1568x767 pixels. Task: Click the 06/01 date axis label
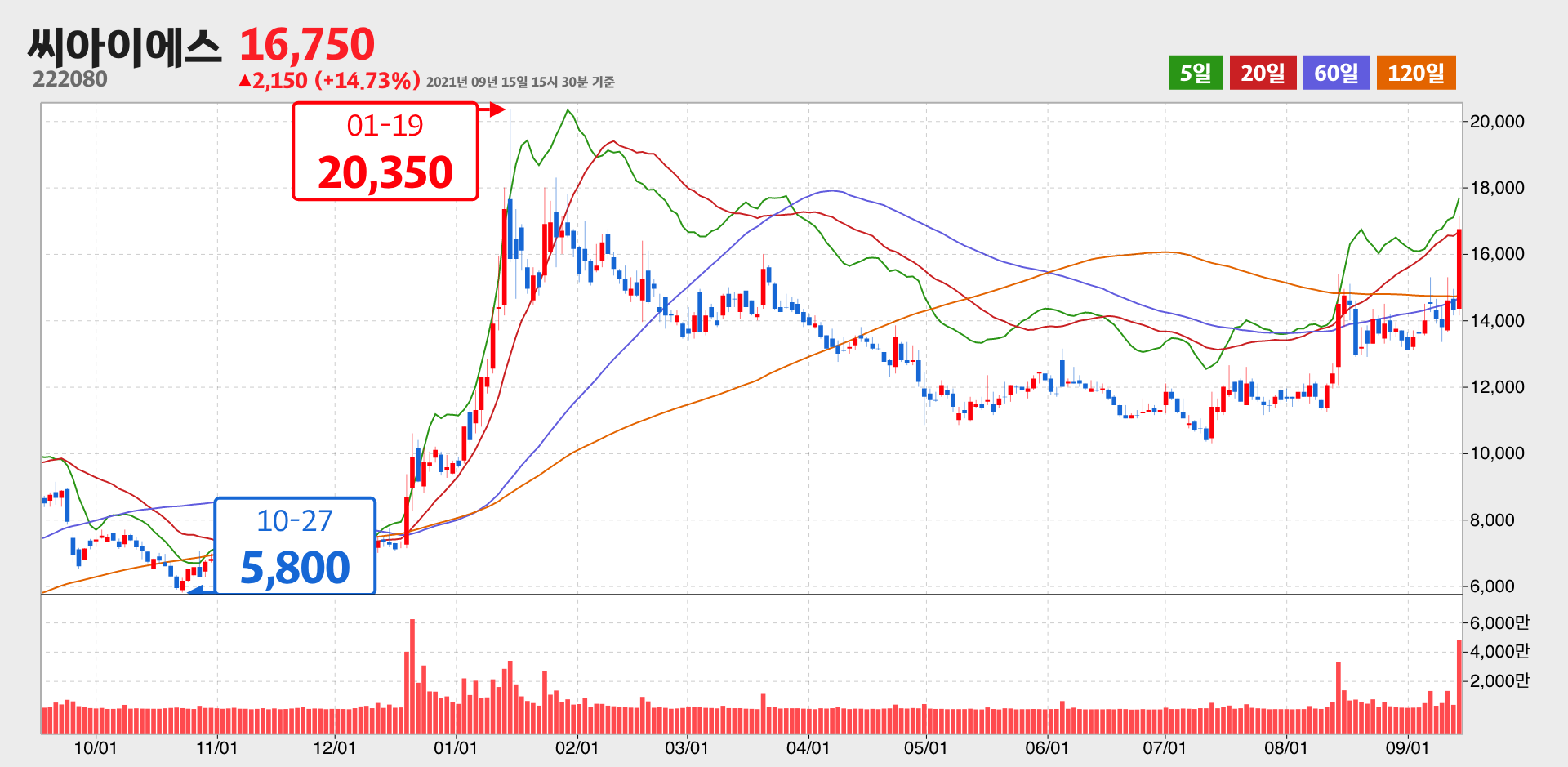click(x=1046, y=748)
